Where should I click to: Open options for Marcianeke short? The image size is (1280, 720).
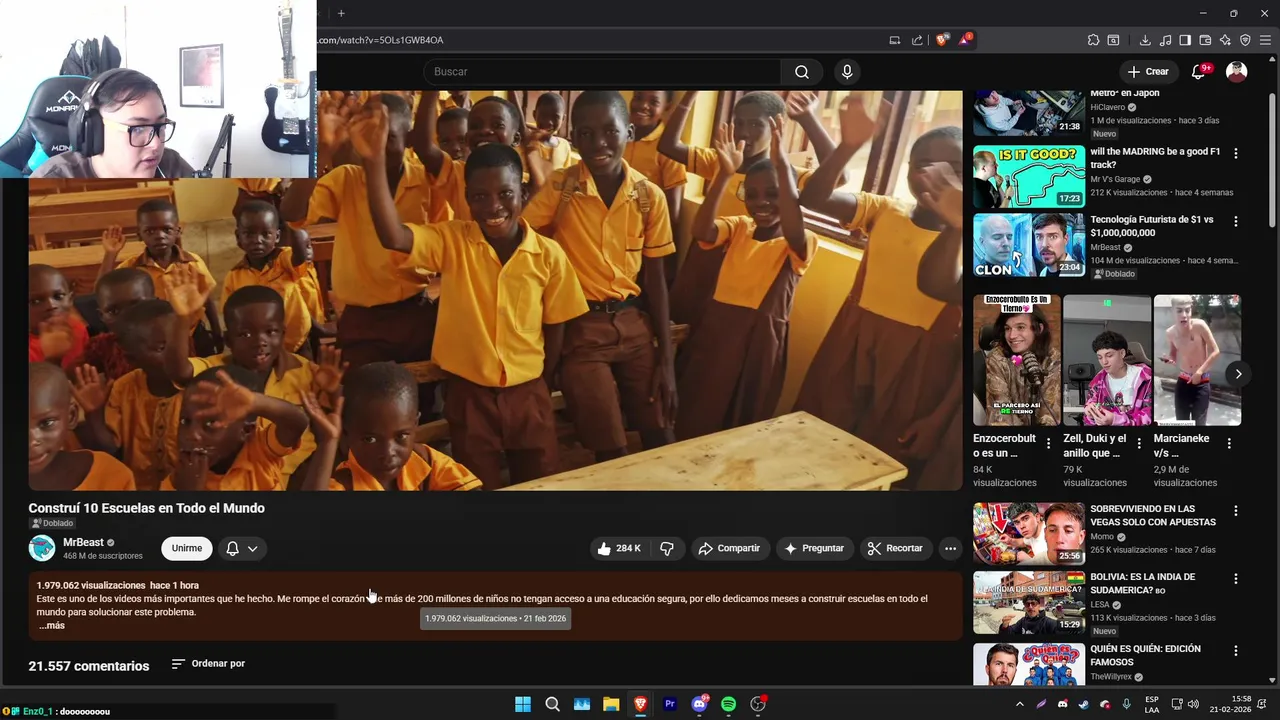click(x=1229, y=443)
